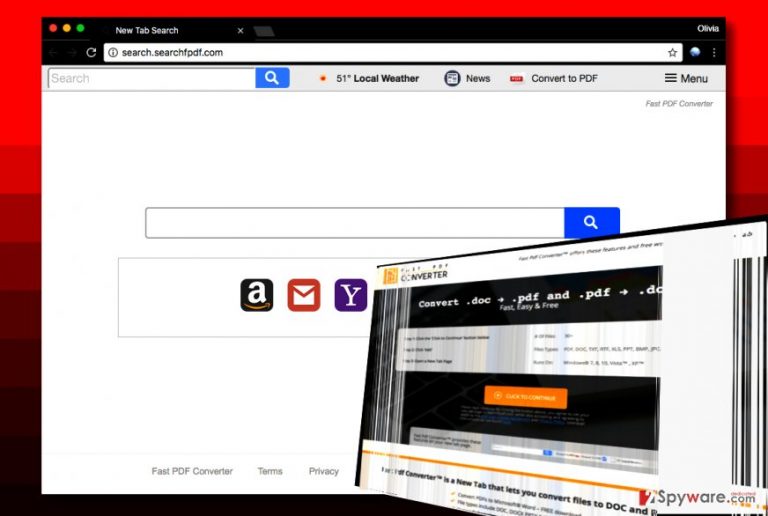Click the Fast PDF Converter label top right
Viewport: 768px width, 516px height.
679,103
